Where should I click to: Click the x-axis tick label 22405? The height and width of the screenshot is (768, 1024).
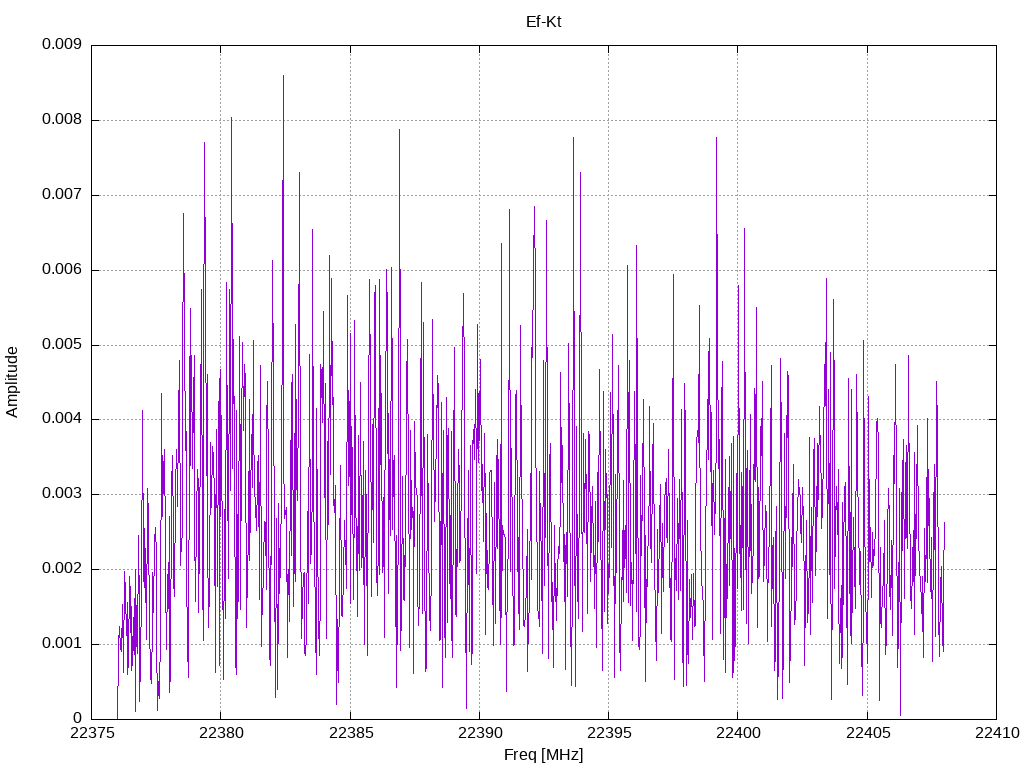coord(867,733)
